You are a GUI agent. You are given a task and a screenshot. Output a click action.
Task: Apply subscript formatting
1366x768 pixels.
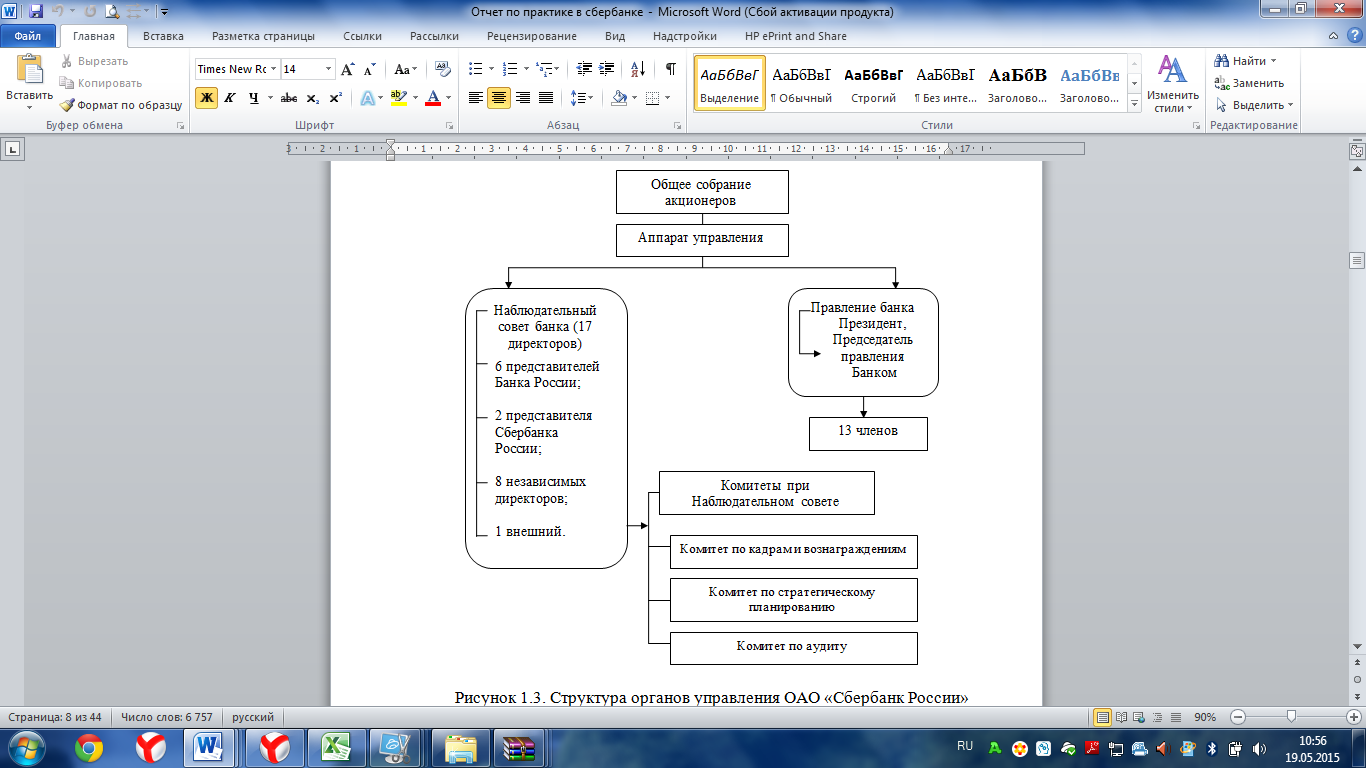(x=313, y=98)
